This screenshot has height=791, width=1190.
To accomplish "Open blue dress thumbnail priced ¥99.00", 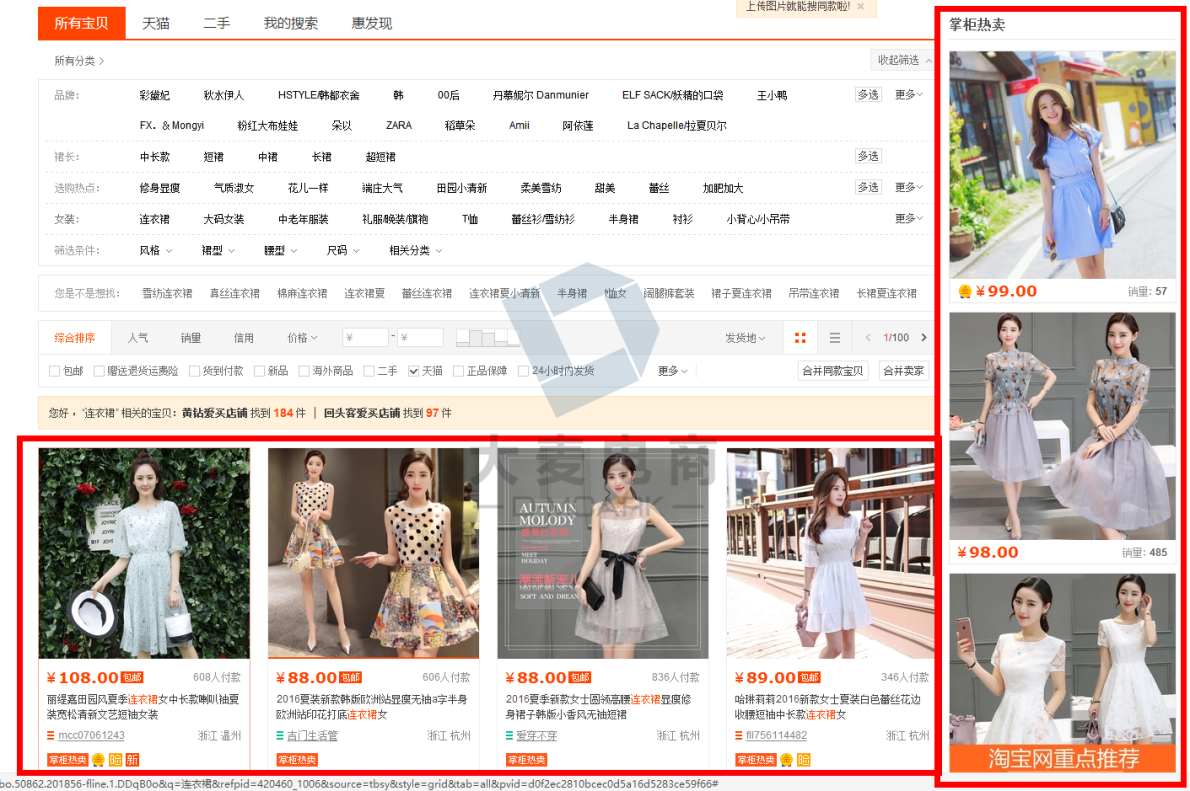I will click(1062, 165).
